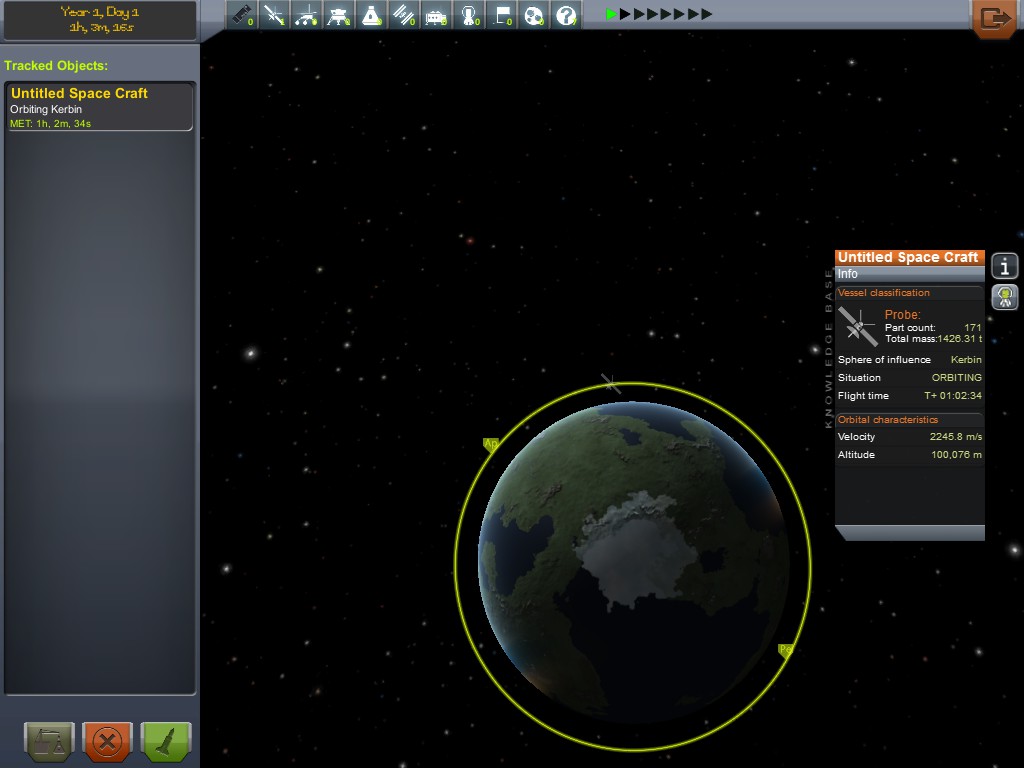Select the fifth time warp arrow
The image size is (1024, 768).
[666, 14]
